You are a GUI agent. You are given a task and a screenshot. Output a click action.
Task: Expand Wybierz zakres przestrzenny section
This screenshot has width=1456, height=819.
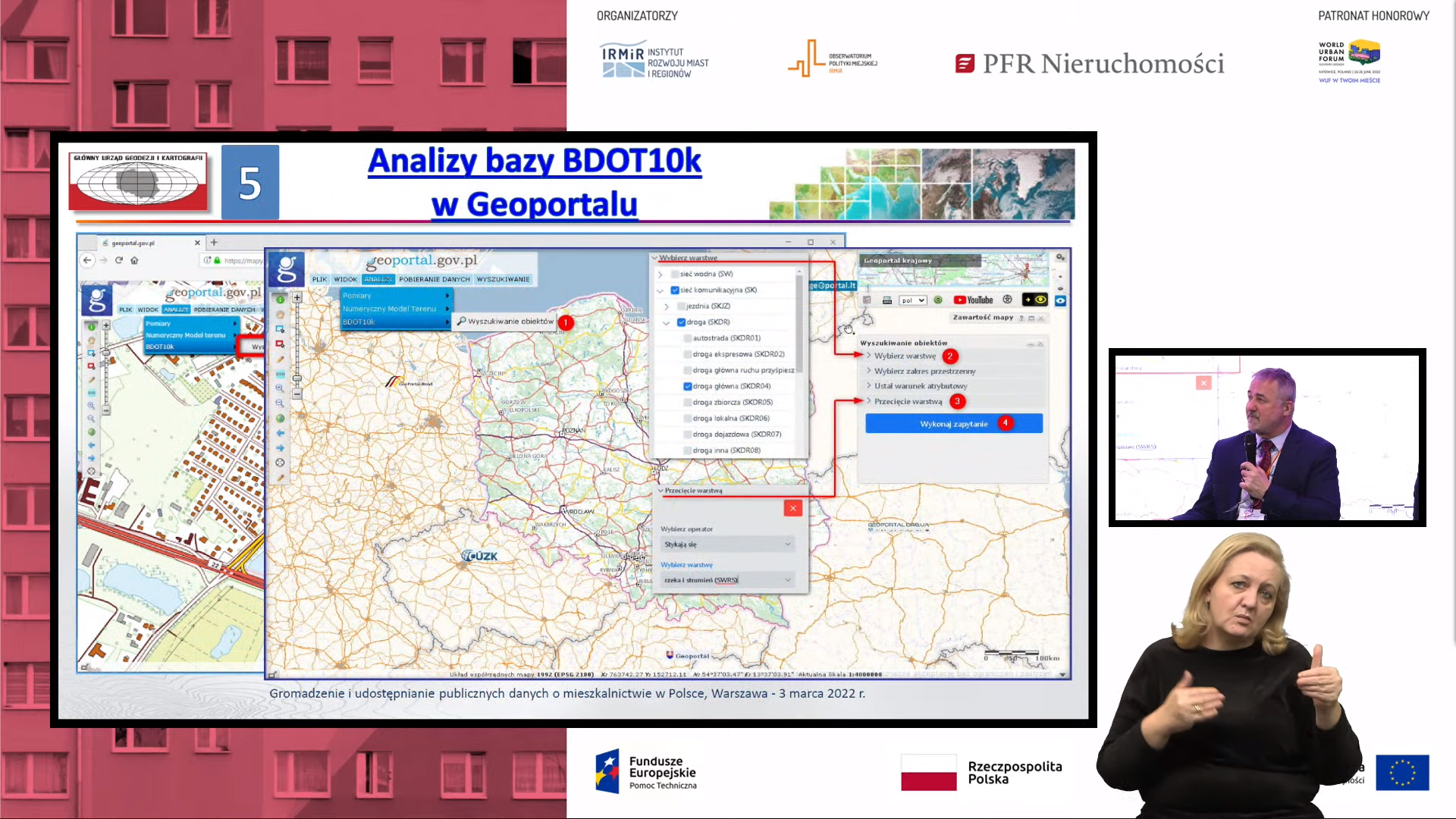(924, 371)
